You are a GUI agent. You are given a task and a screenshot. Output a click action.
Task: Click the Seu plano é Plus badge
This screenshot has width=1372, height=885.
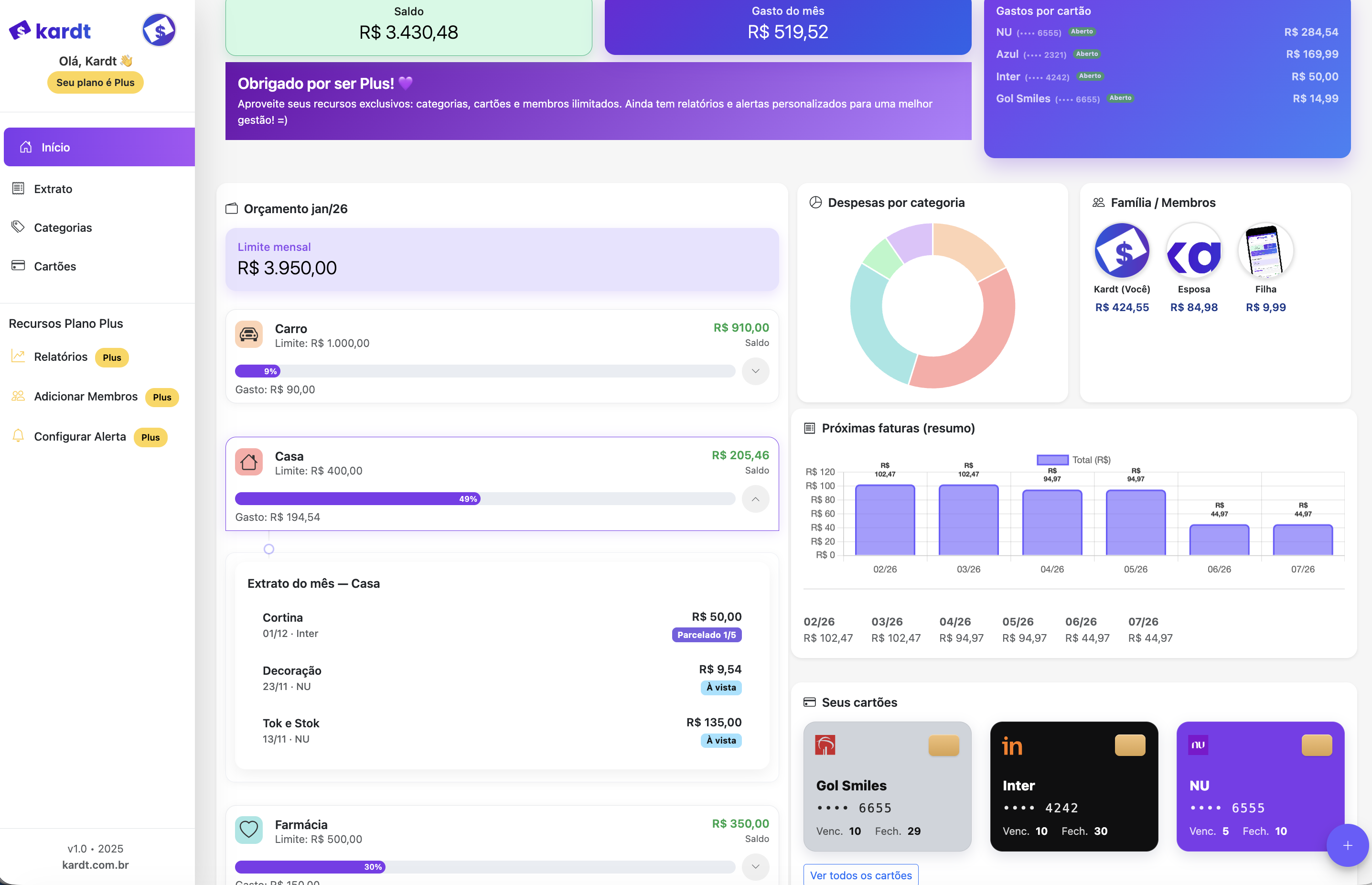[96, 83]
